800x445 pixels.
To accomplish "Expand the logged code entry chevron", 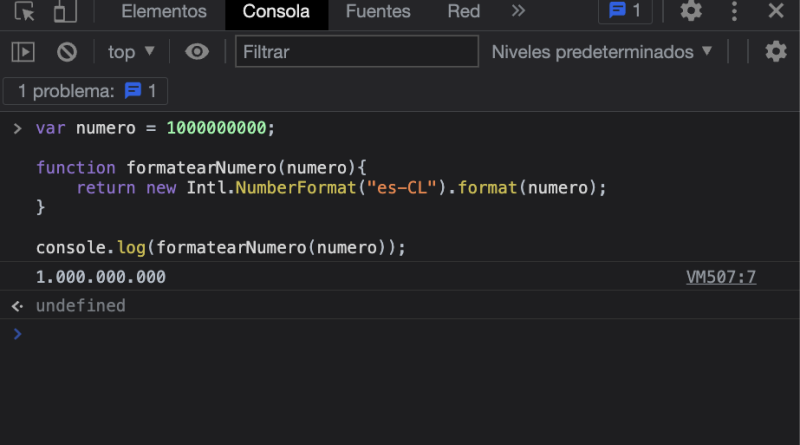I will pyautogui.click(x=17, y=129).
